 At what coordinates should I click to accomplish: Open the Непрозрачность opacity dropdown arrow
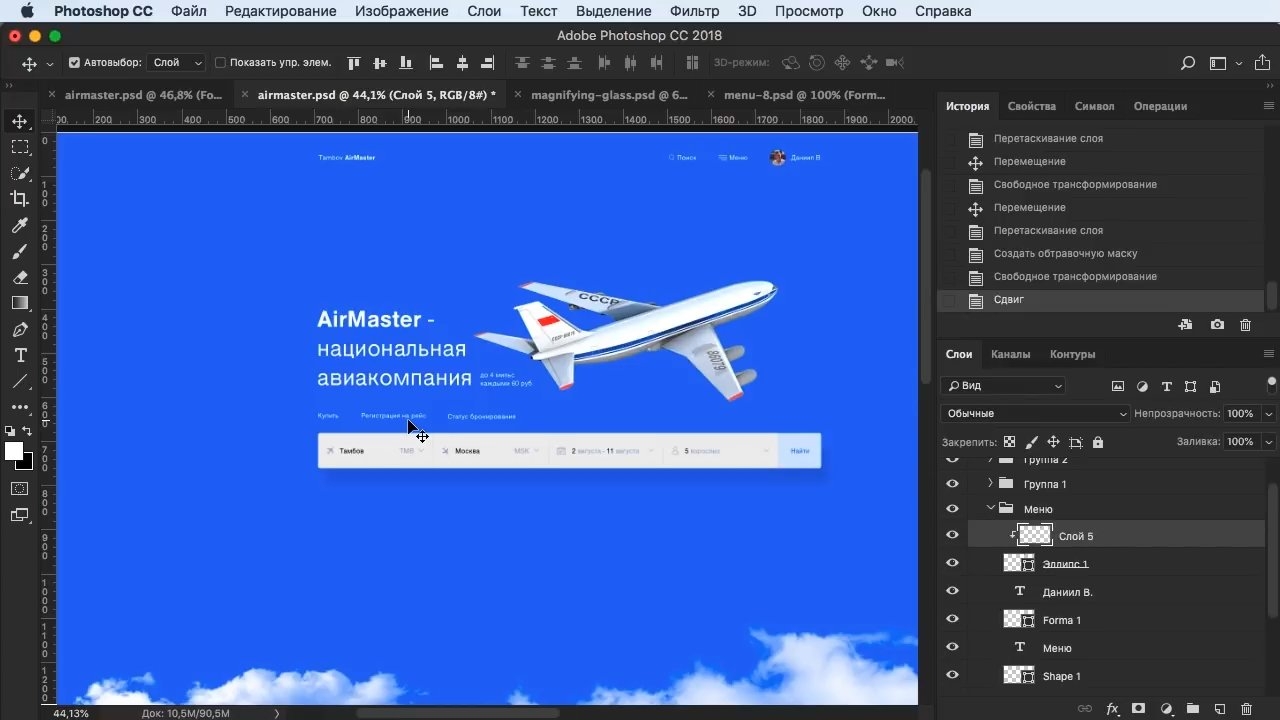[1269, 414]
